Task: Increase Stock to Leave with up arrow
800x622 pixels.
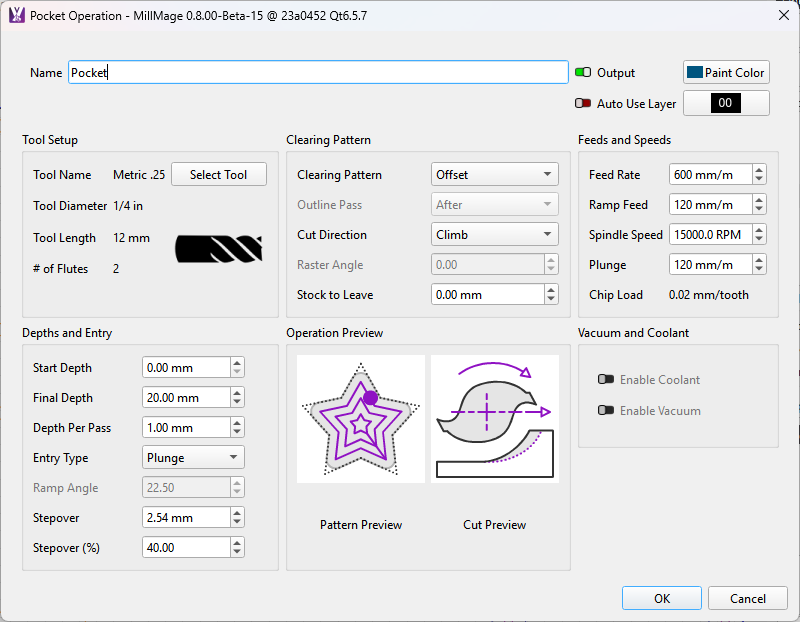Action: pos(551,289)
